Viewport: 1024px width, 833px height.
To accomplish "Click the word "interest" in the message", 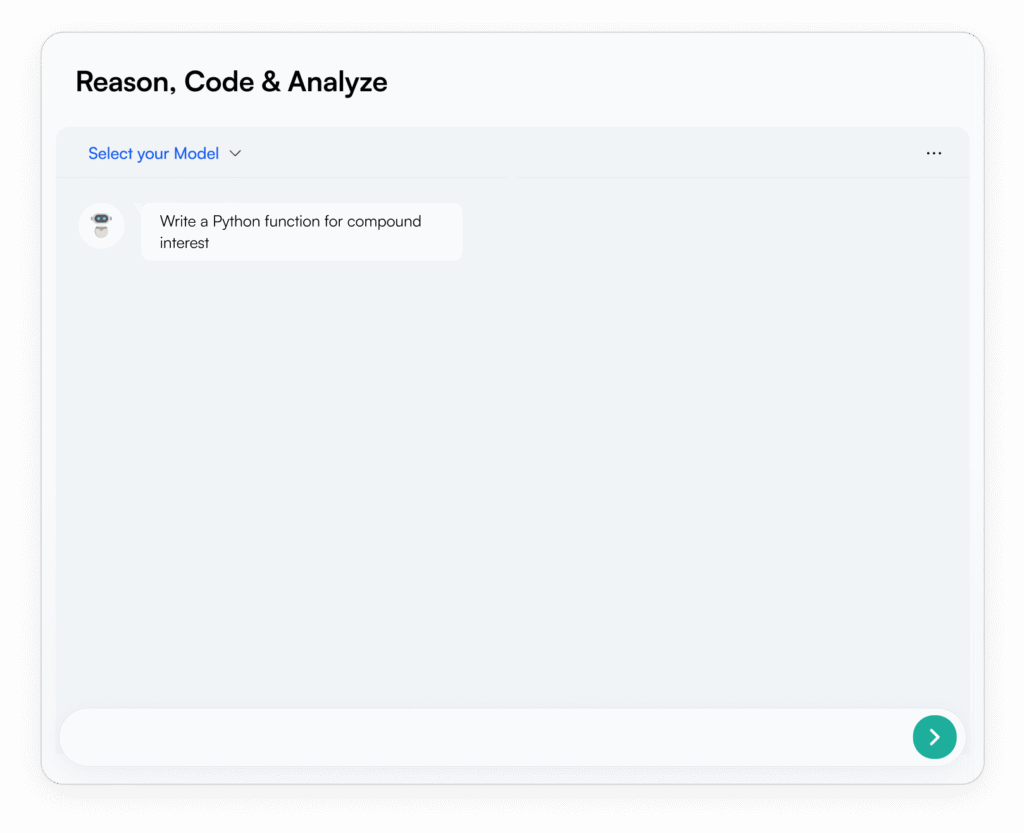I will 185,243.
